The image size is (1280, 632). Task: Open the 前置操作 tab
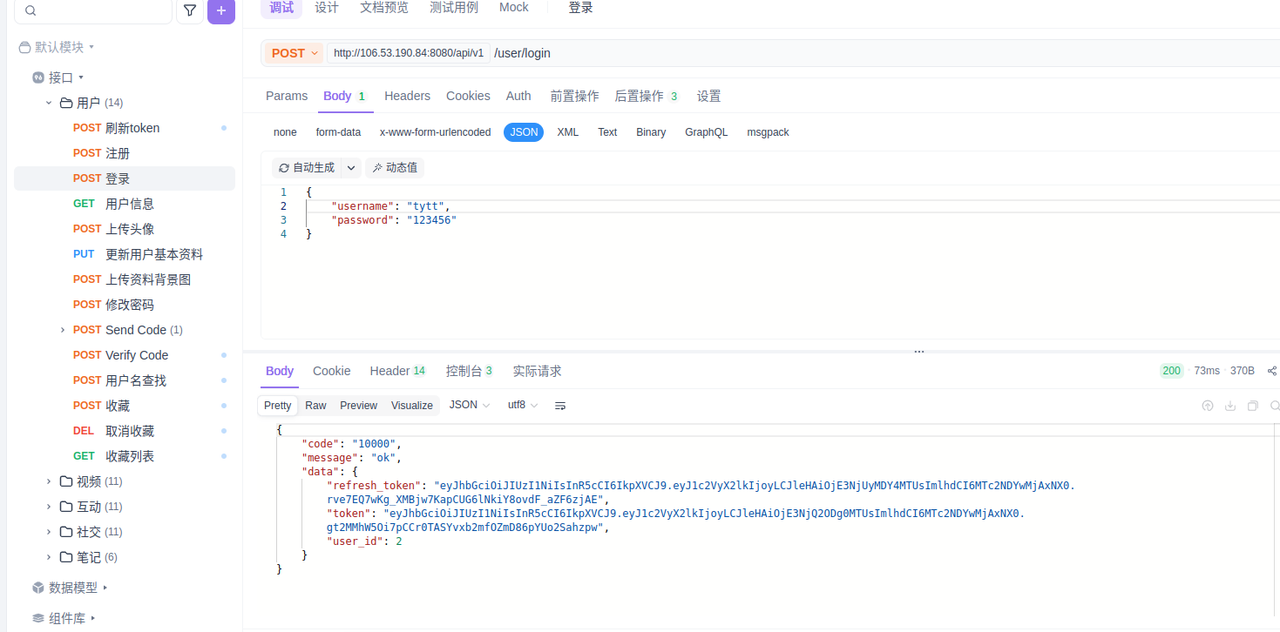point(574,96)
